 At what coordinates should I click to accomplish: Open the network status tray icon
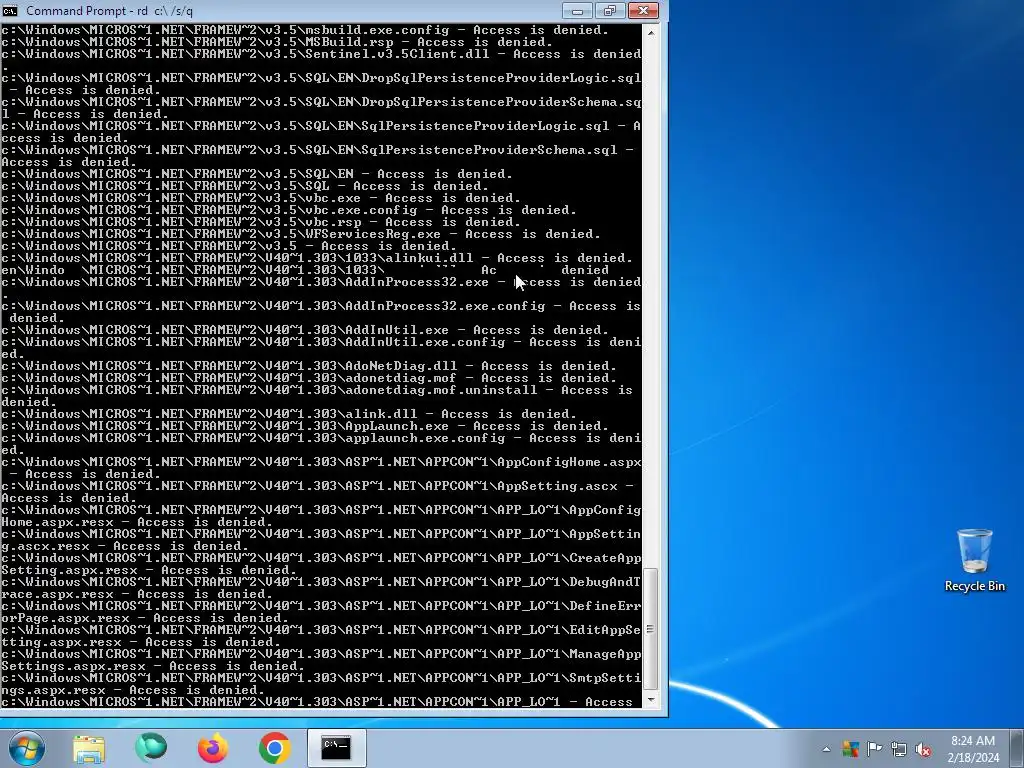(x=899, y=749)
